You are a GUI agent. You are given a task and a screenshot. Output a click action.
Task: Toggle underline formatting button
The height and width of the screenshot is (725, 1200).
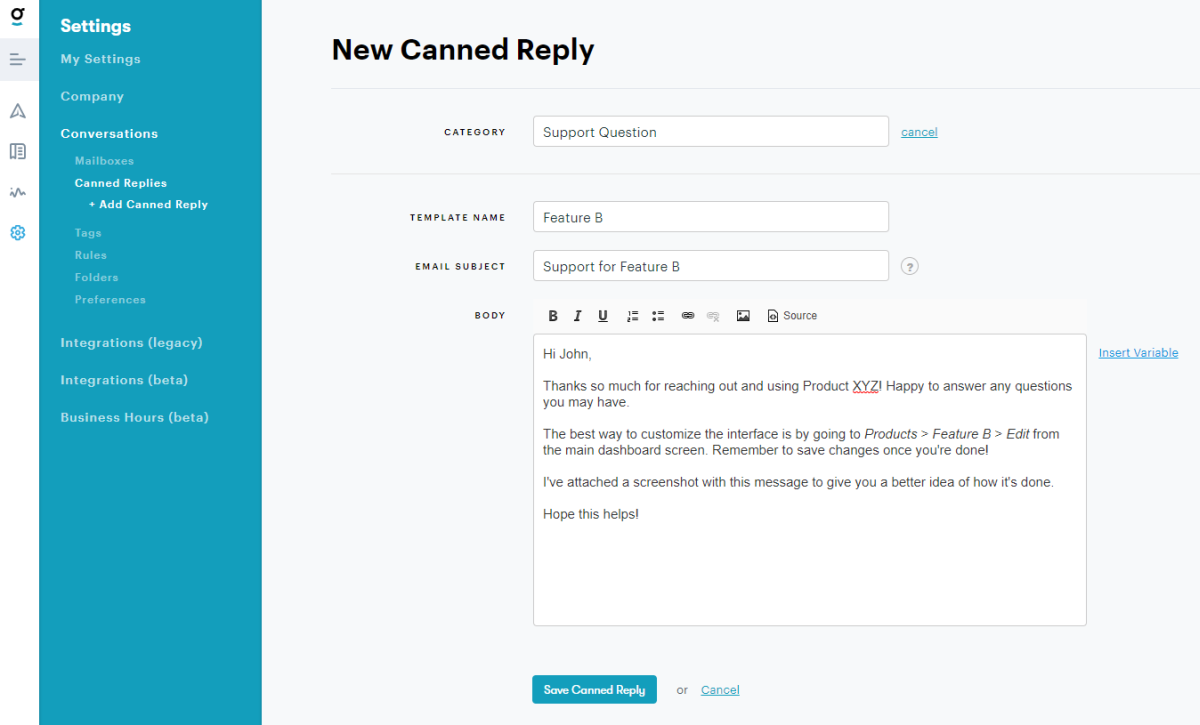coord(603,316)
